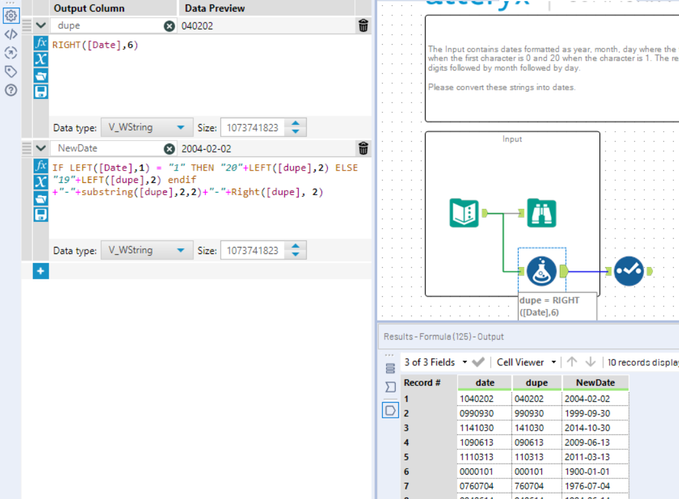The height and width of the screenshot is (499, 679).
Task: Open saved expressions folder for NewDate expression
Action: (x=41, y=198)
